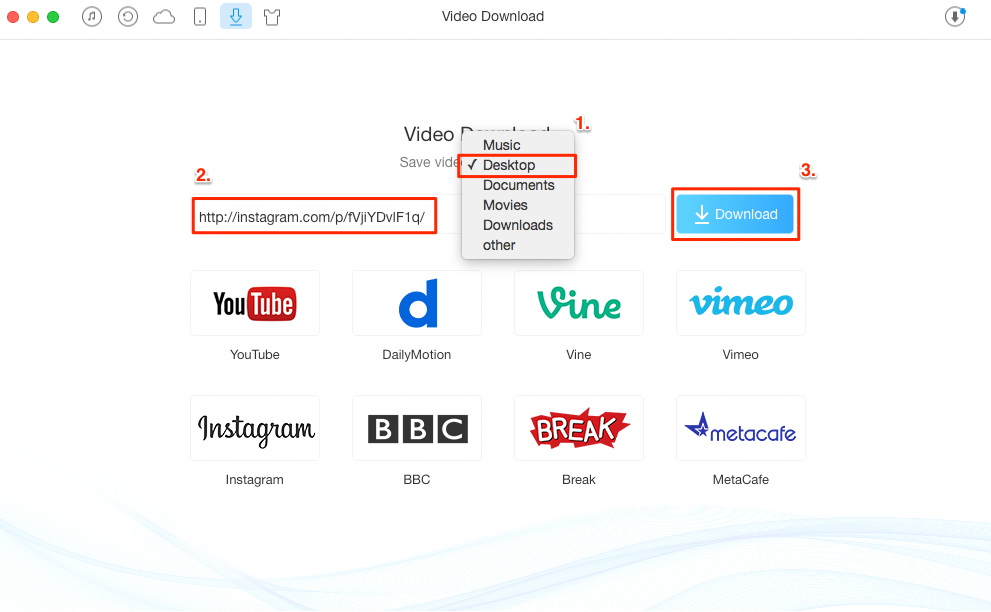991x612 pixels.
Task: Click the YouTube logo tile
Action: 255,303
